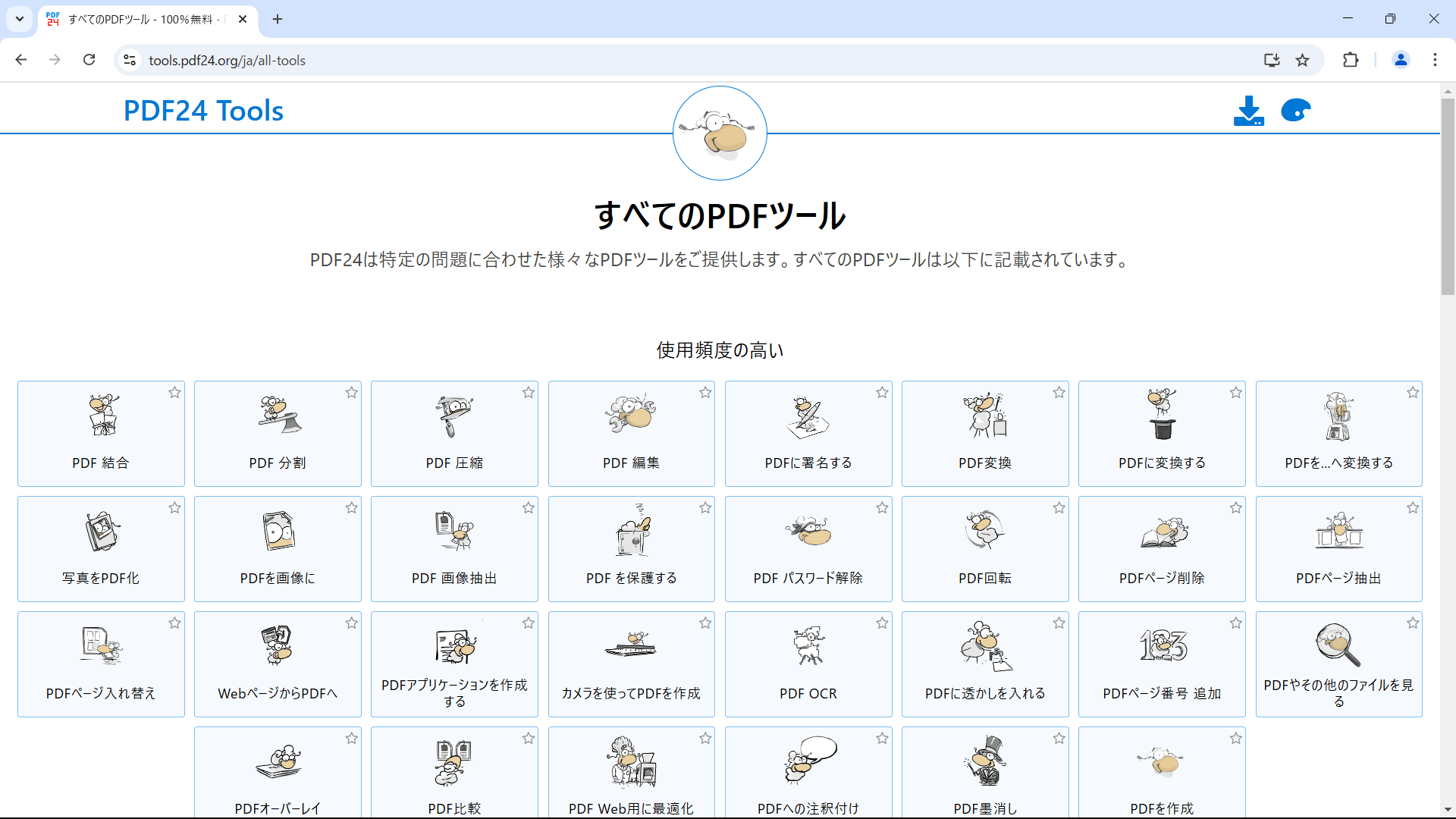1456x819 pixels.
Task: Open the PDFに透かしを入れる tool icon
Action: (x=985, y=646)
